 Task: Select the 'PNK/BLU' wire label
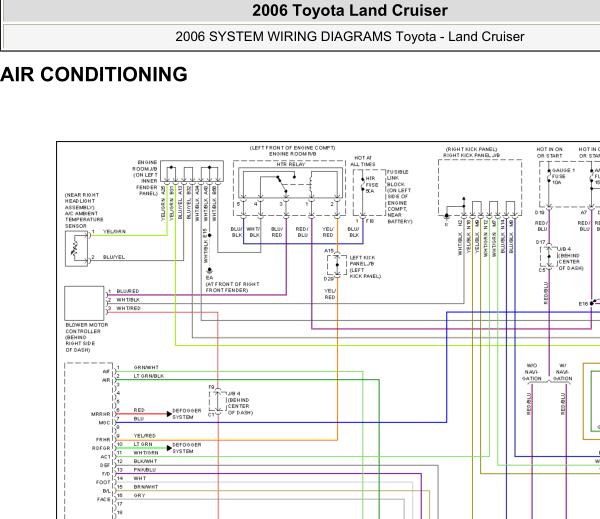click(144, 470)
